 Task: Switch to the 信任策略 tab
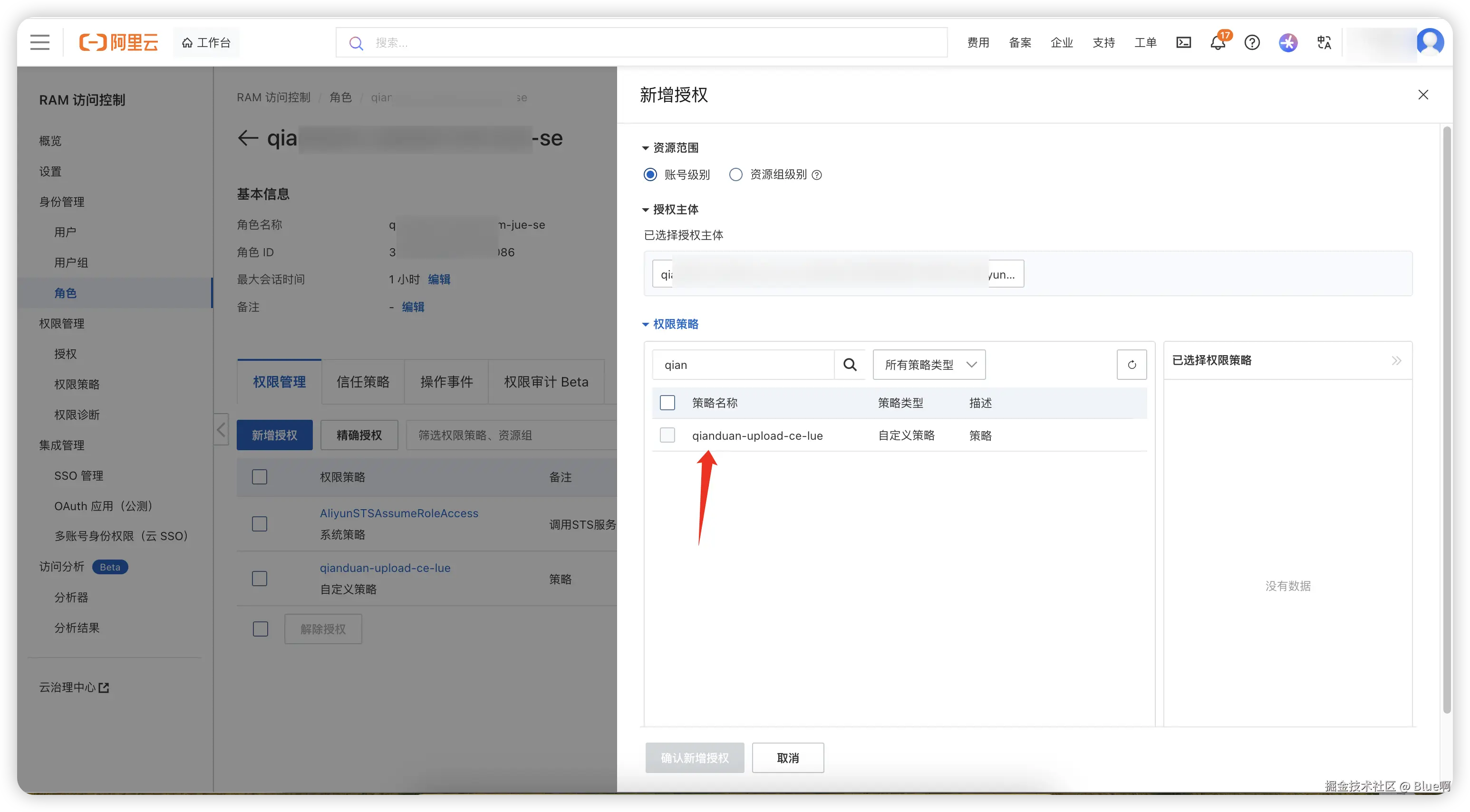(x=363, y=382)
